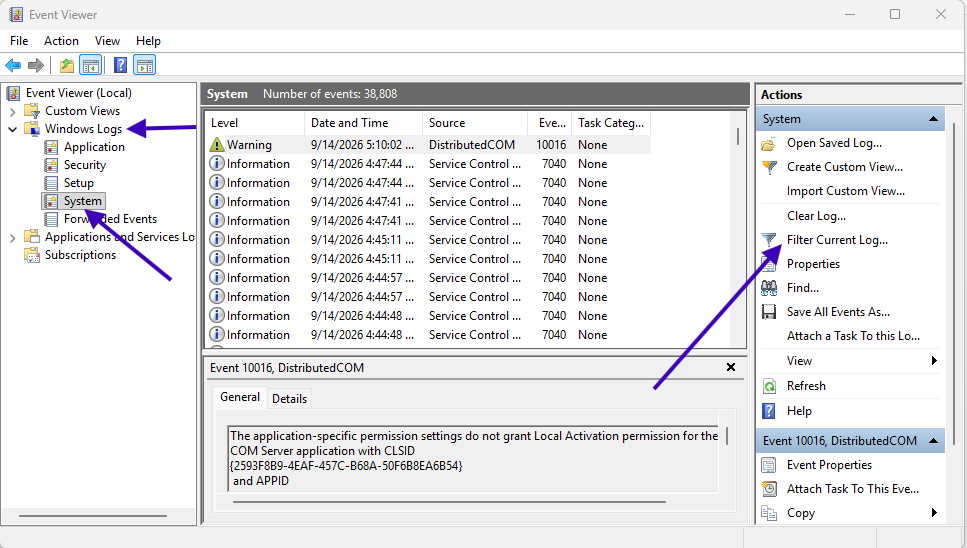Image resolution: width=967 pixels, height=548 pixels.
Task: Click the Setup log icon
Action: point(52,182)
